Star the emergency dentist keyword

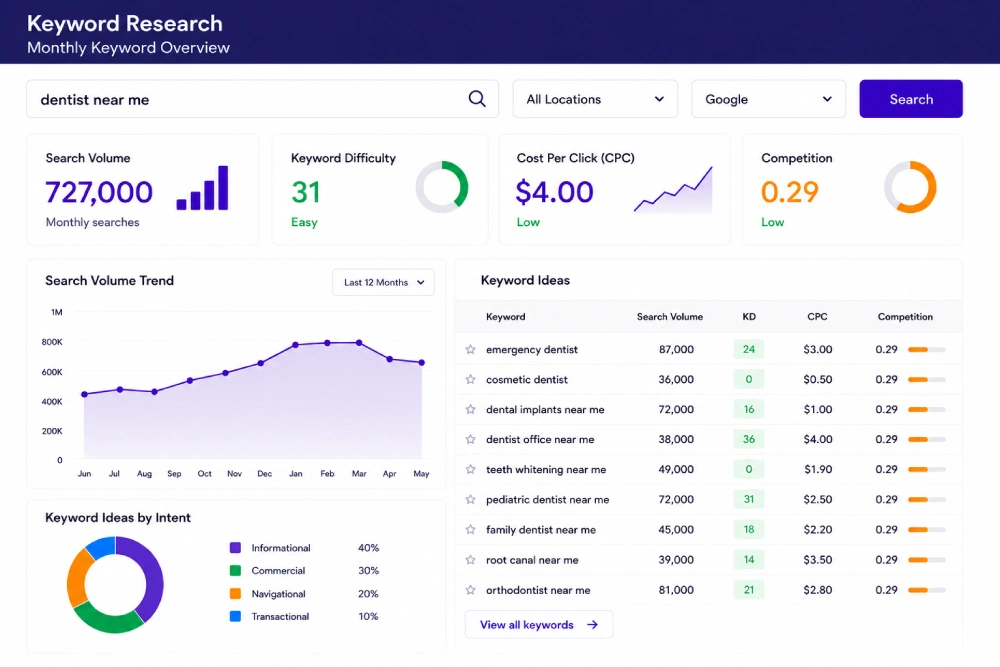click(471, 349)
